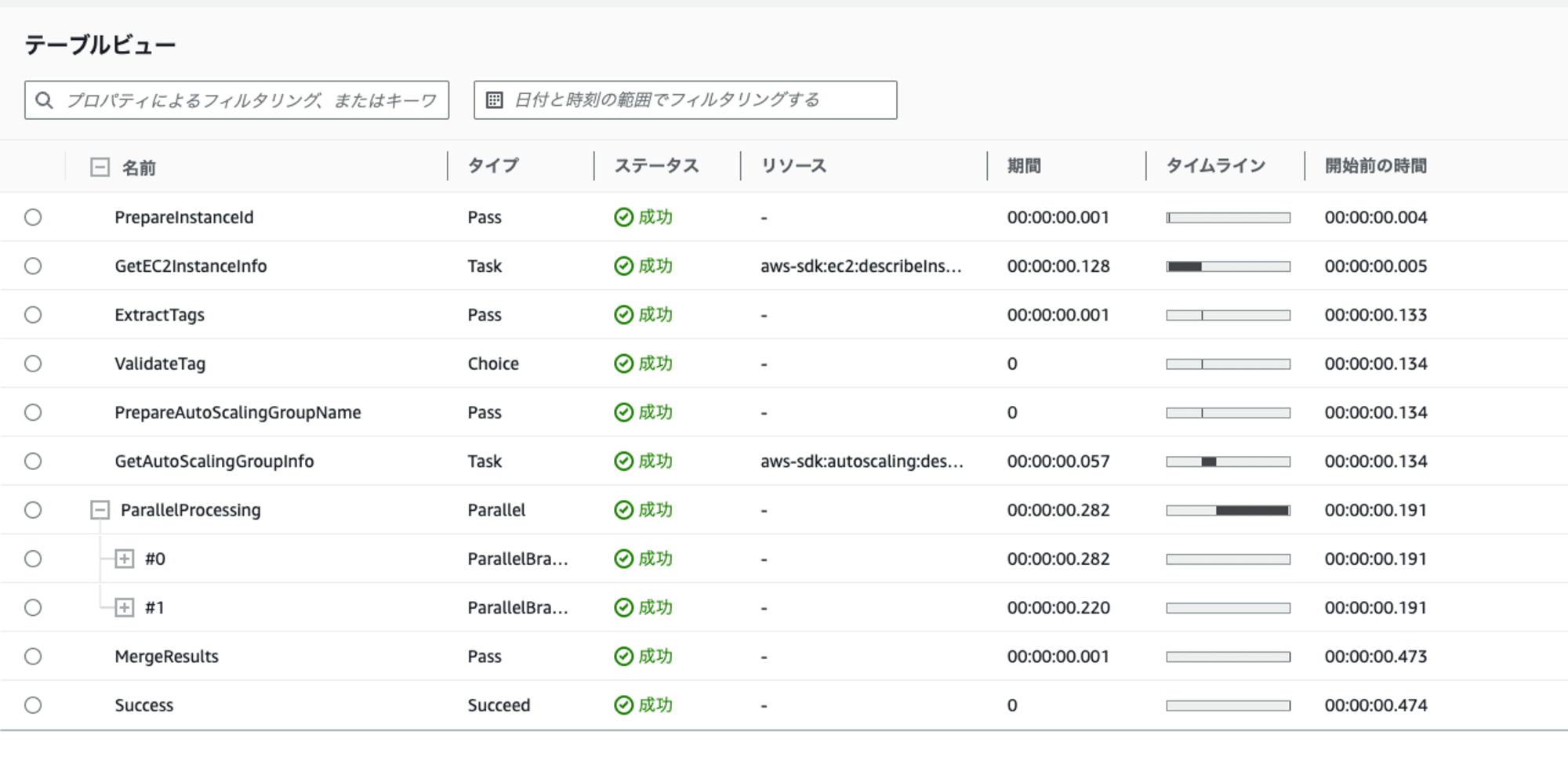Click success status icon for branch #0
Viewport: 1568px width, 771px height.
[623, 559]
